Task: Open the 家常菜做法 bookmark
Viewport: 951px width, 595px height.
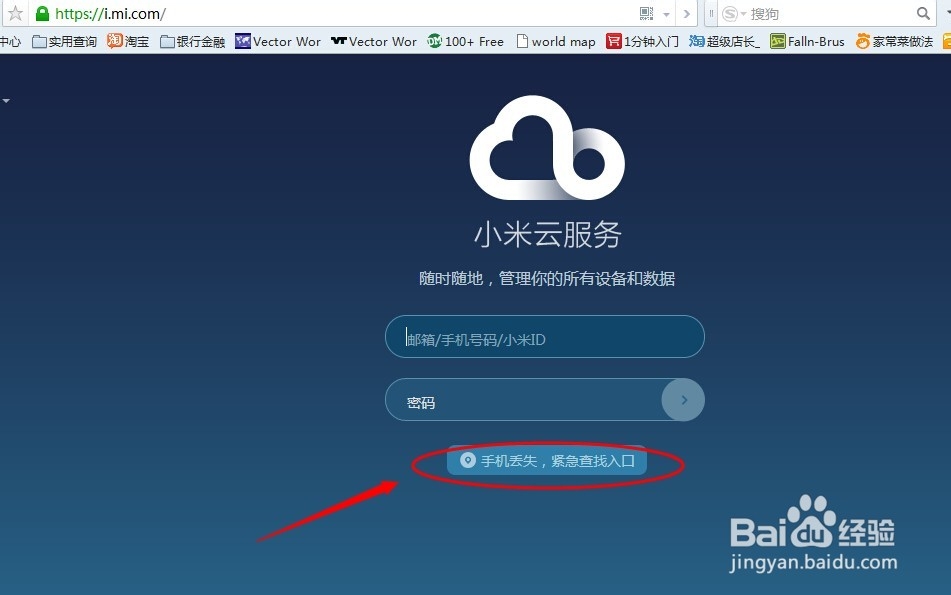Action: tap(895, 41)
